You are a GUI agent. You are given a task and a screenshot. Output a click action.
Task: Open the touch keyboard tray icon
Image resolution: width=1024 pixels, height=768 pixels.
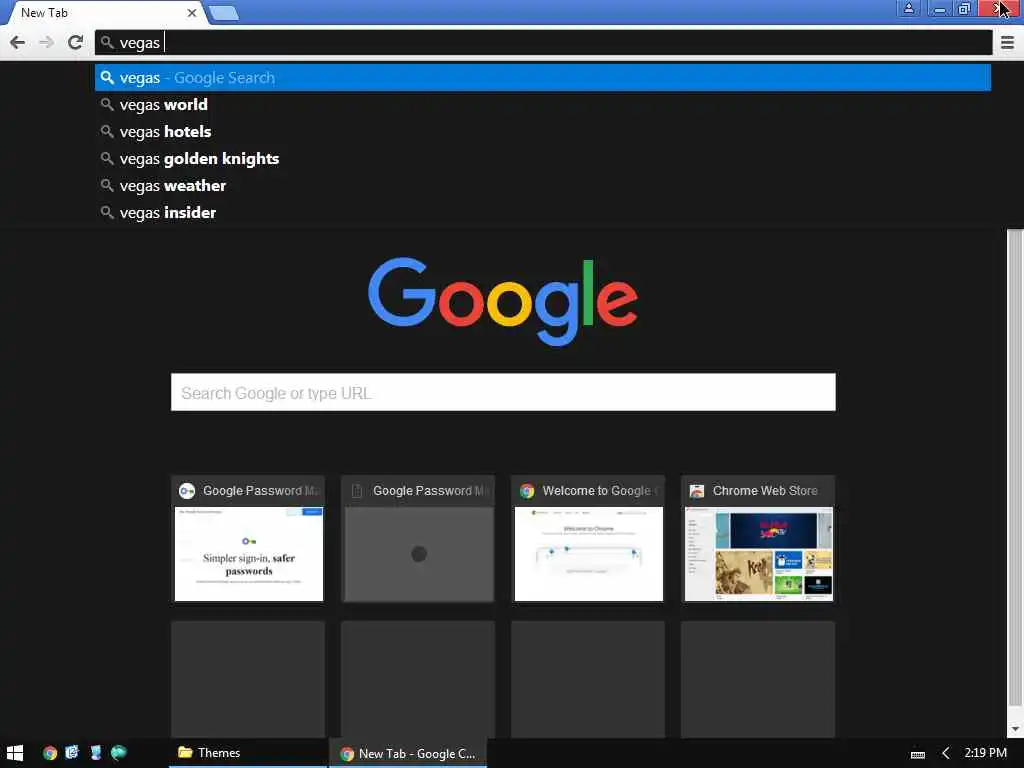(918, 754)
